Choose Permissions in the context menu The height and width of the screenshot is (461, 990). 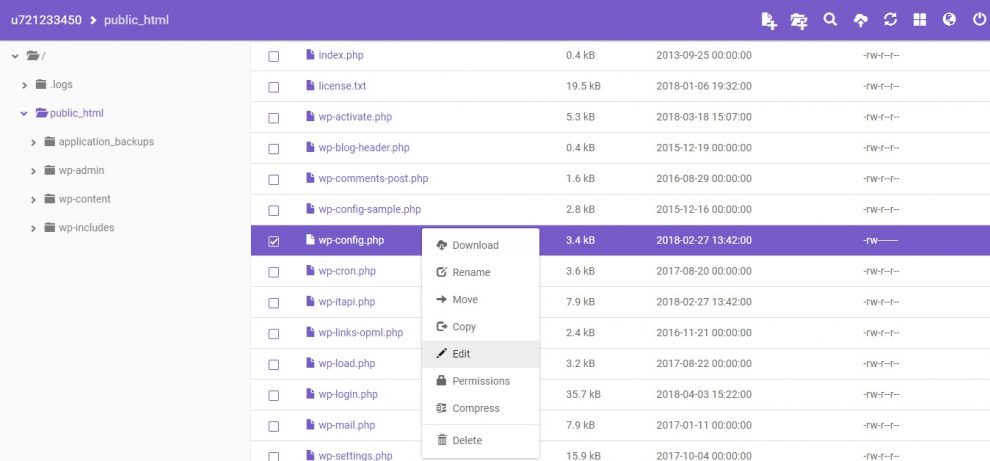click(480, 381)
